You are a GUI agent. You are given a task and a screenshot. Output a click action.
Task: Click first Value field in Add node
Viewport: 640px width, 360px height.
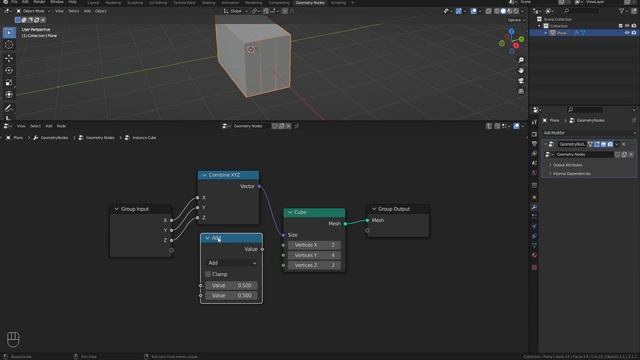[x=231, y=286]
